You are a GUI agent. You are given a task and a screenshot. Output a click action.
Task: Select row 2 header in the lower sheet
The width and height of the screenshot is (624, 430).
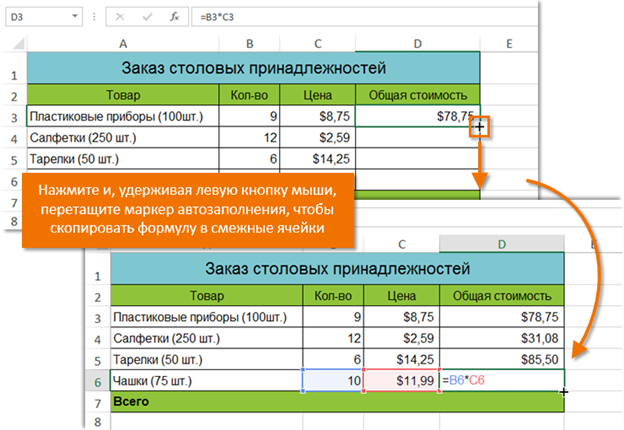click(x=98, y=297)
